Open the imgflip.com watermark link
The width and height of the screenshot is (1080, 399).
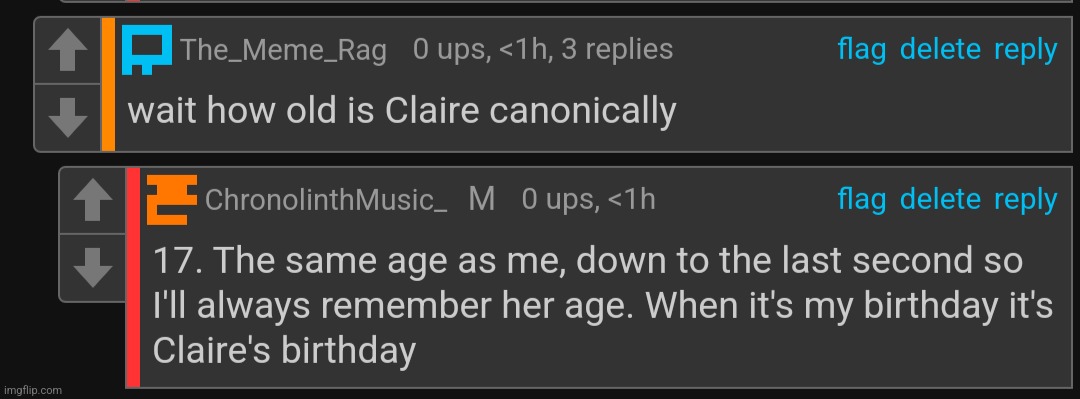(32, 390)
